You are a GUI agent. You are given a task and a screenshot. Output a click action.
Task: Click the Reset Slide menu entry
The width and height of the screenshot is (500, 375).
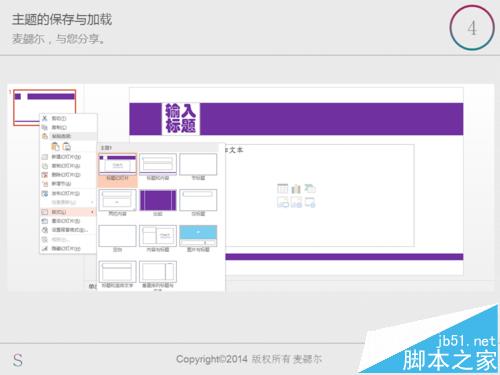tap(68, 221)
